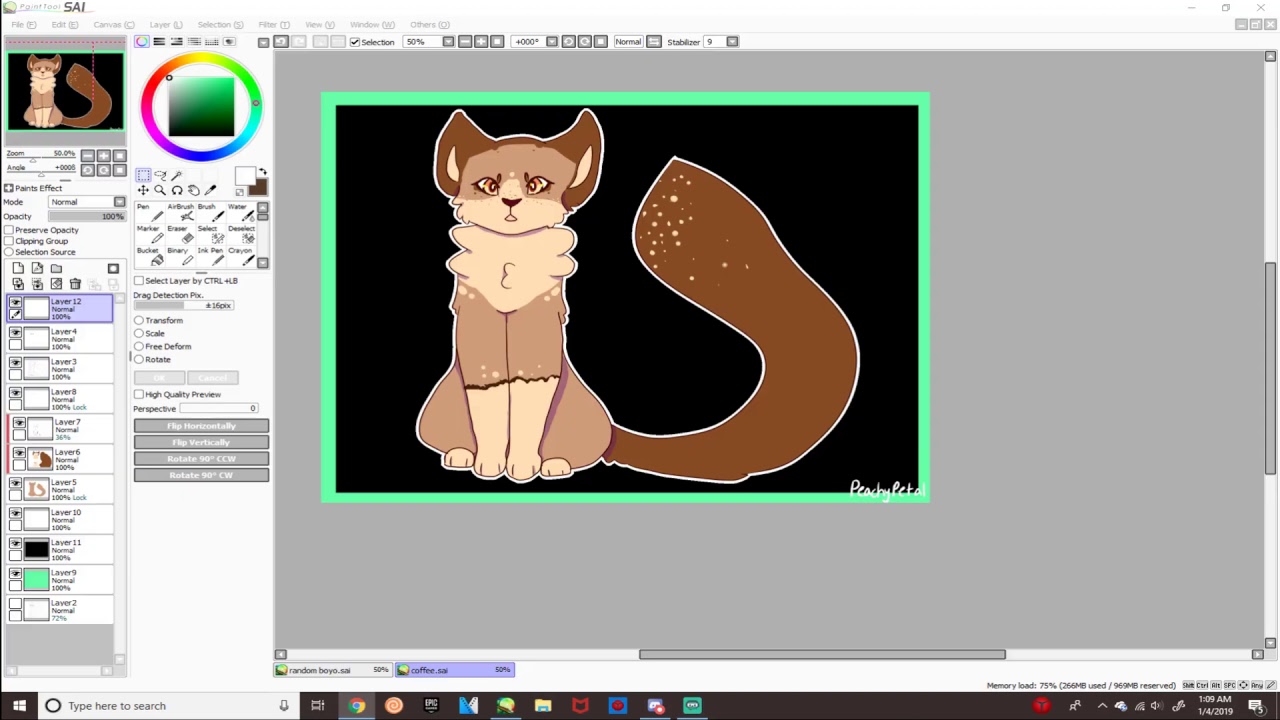Pick the Magic Wand tool
Image resolution: width=1280 pixels, height=720 pixels.
click(177, 175)
